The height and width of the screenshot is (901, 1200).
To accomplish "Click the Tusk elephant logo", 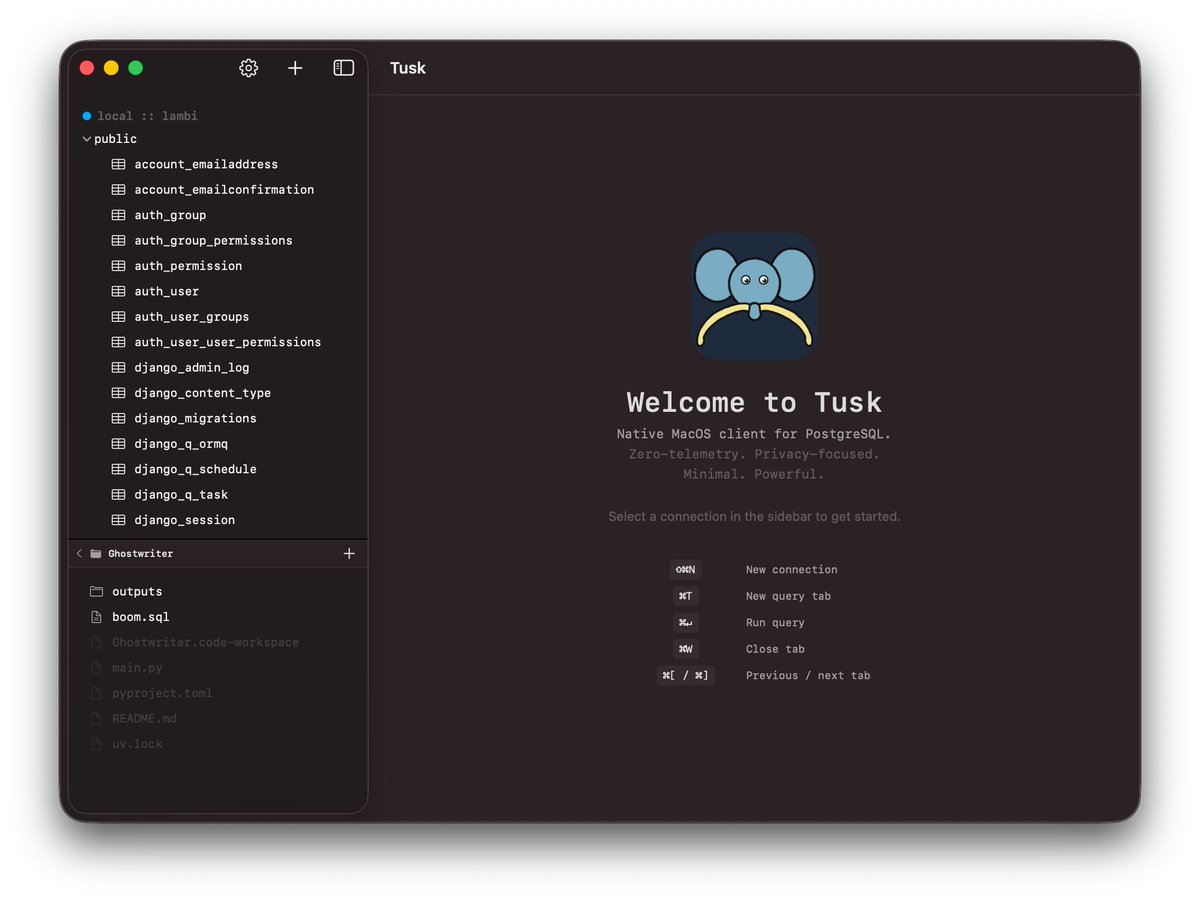I will [755, 297].
